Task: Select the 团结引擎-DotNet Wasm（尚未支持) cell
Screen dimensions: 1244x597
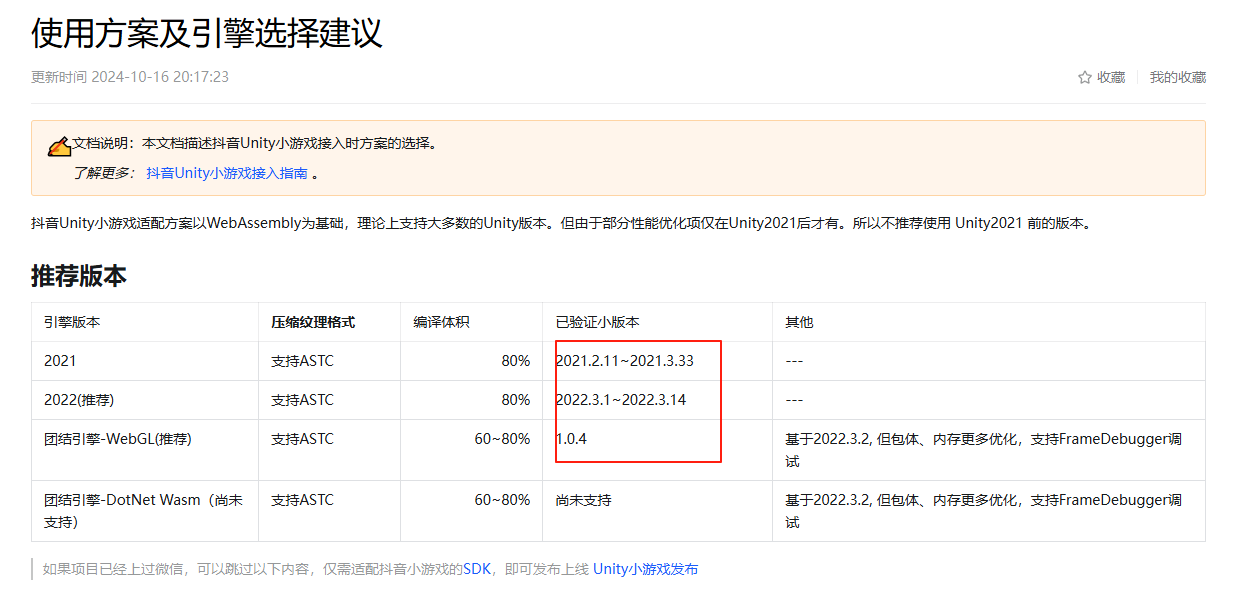Action: point(143,511)
